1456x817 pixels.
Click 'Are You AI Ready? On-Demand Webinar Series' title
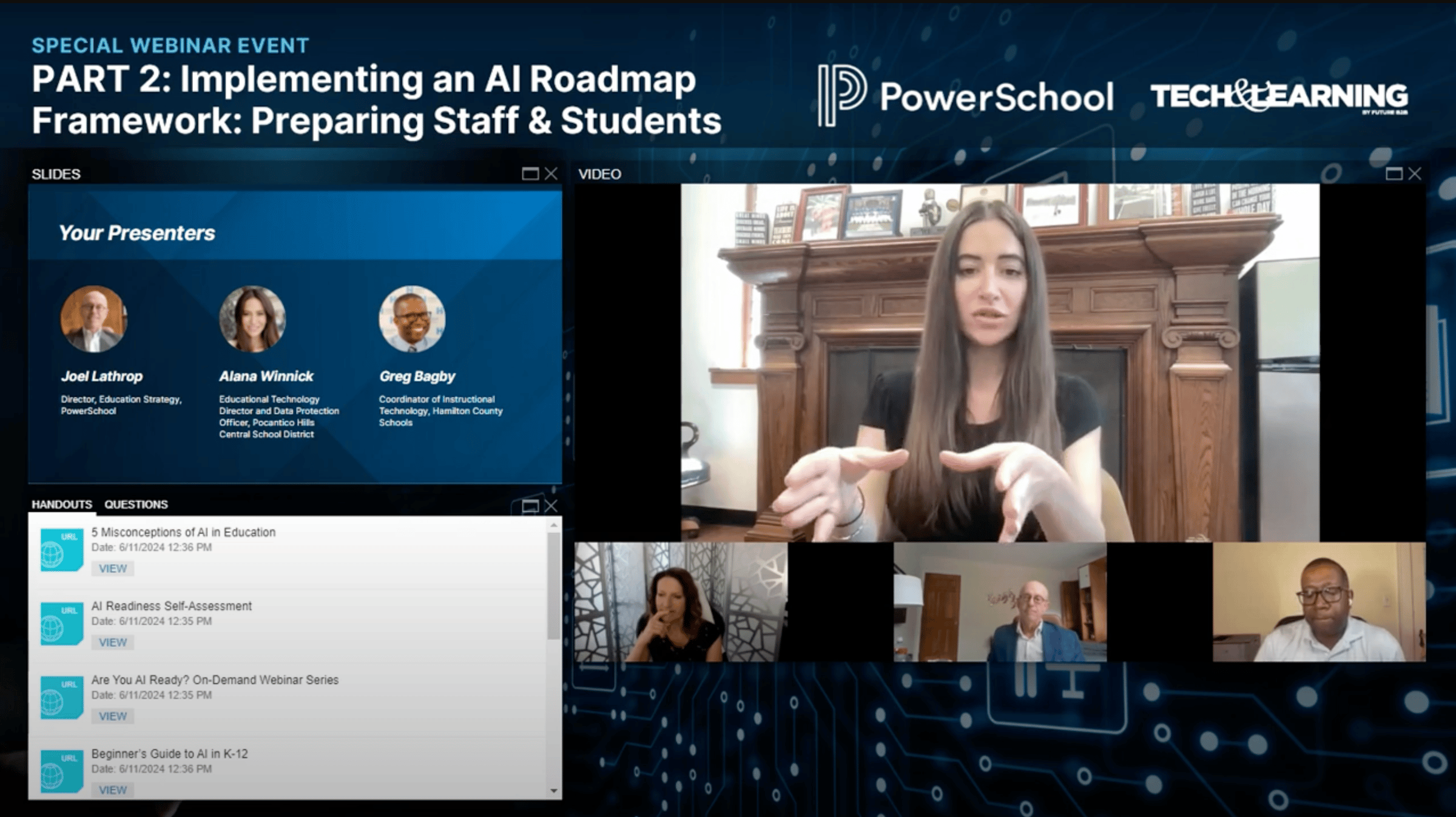pyautogui.click(x=215, y=680)
